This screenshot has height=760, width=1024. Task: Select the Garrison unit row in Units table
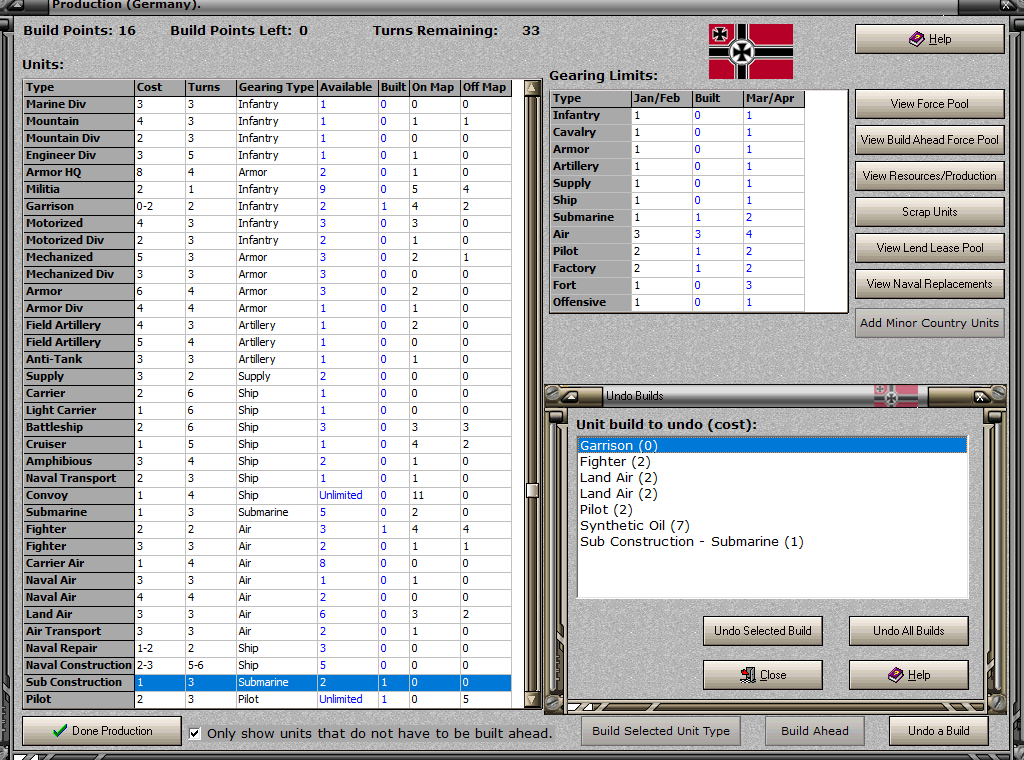268,206
